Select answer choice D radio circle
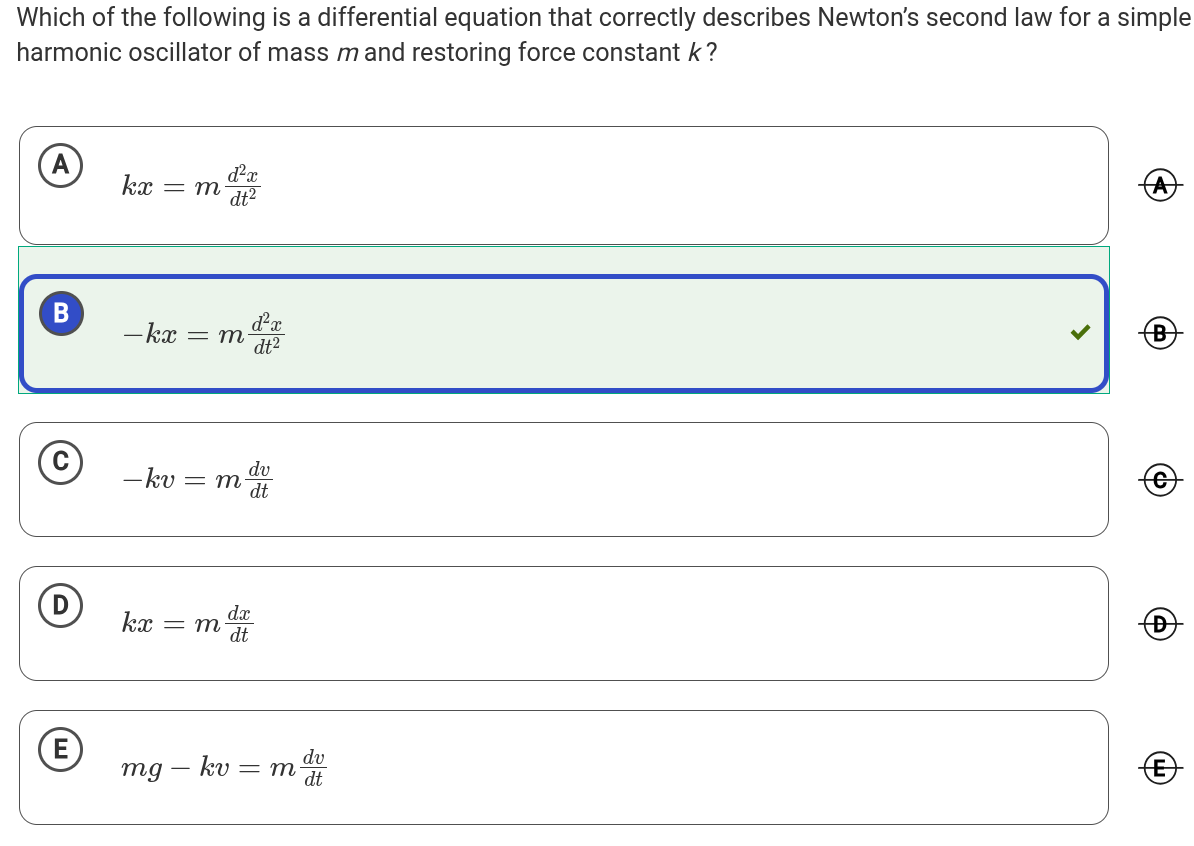This screenshot has width=1194, height=846. (61, 605)
